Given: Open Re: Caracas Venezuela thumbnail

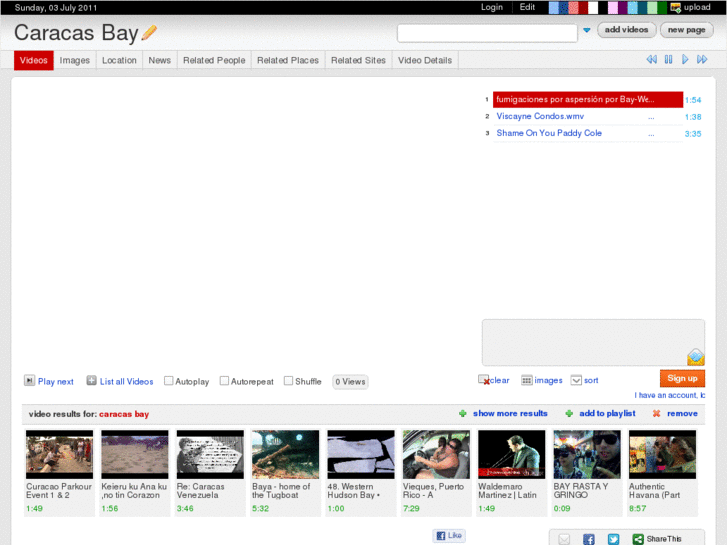Looking at the screenshot, I should click(210, 454).
